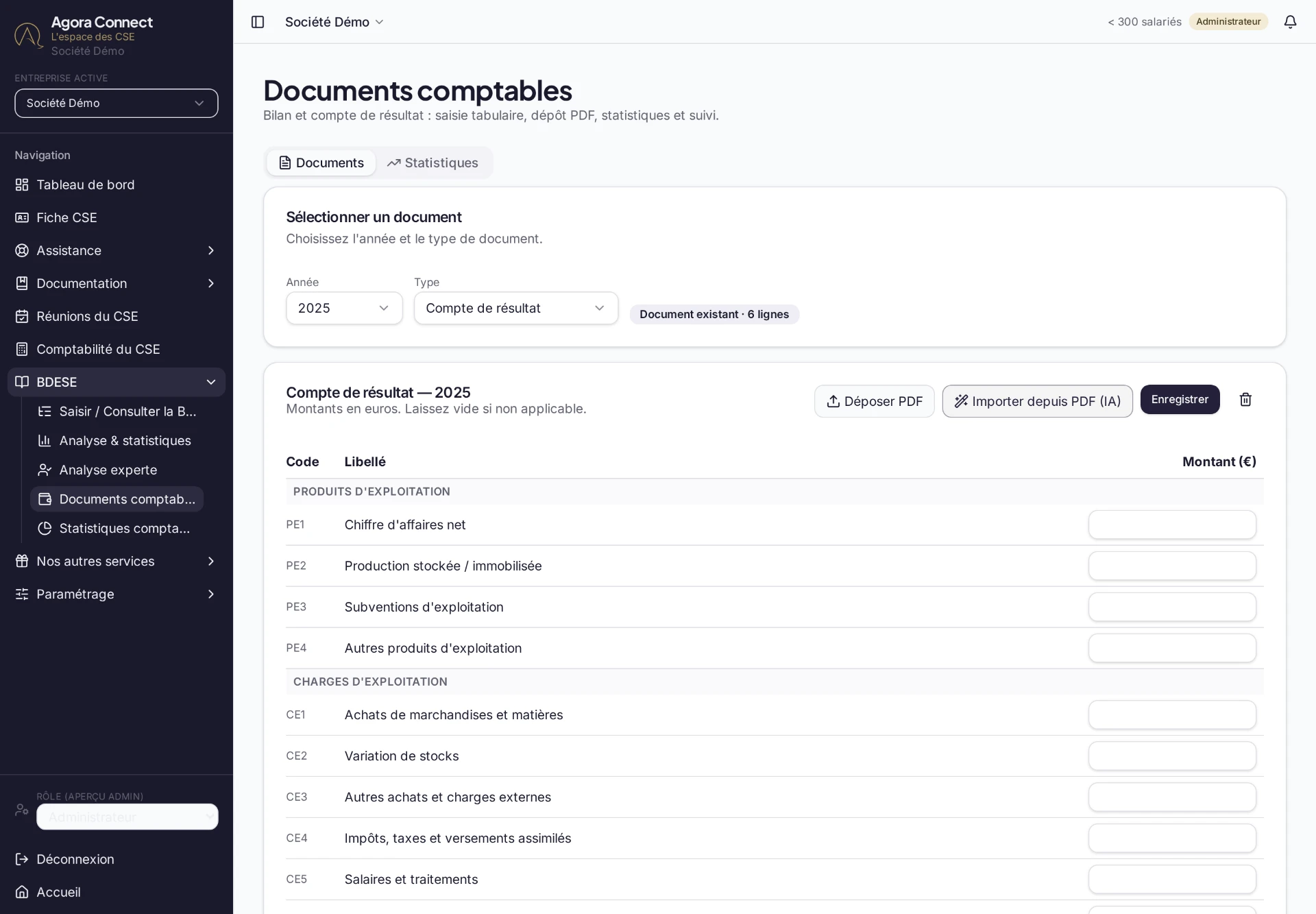1316x914 pixels.
Task: Click Analyse experte user icon
Action: click(45, 470)
